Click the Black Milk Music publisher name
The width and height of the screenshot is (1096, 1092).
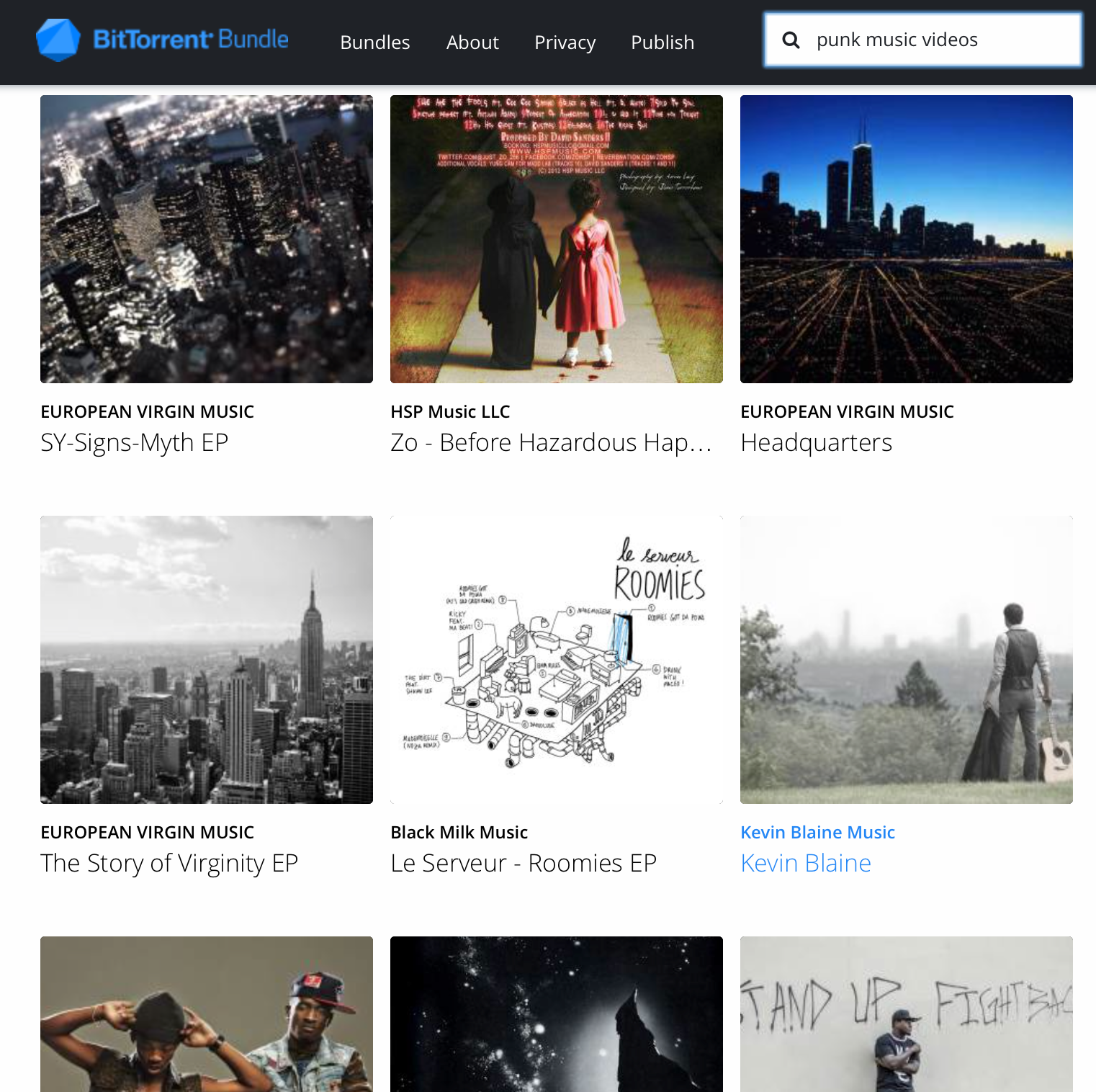coord(459,832)
